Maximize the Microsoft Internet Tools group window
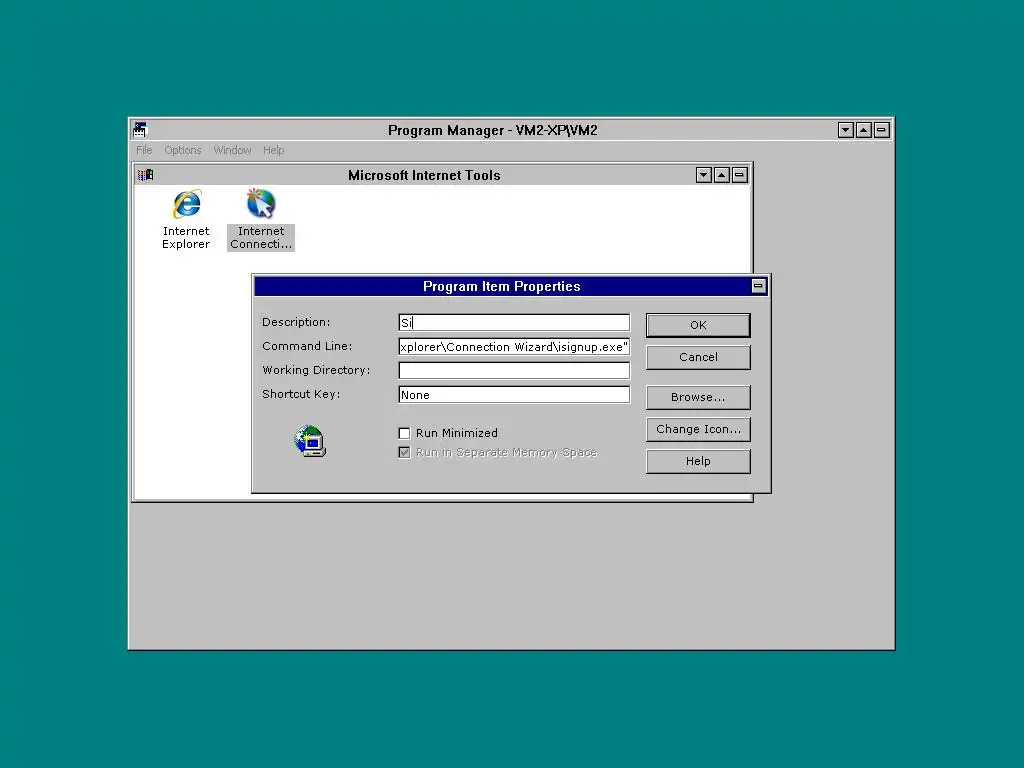Screen dimensions: 1024x768 [721, 175]
